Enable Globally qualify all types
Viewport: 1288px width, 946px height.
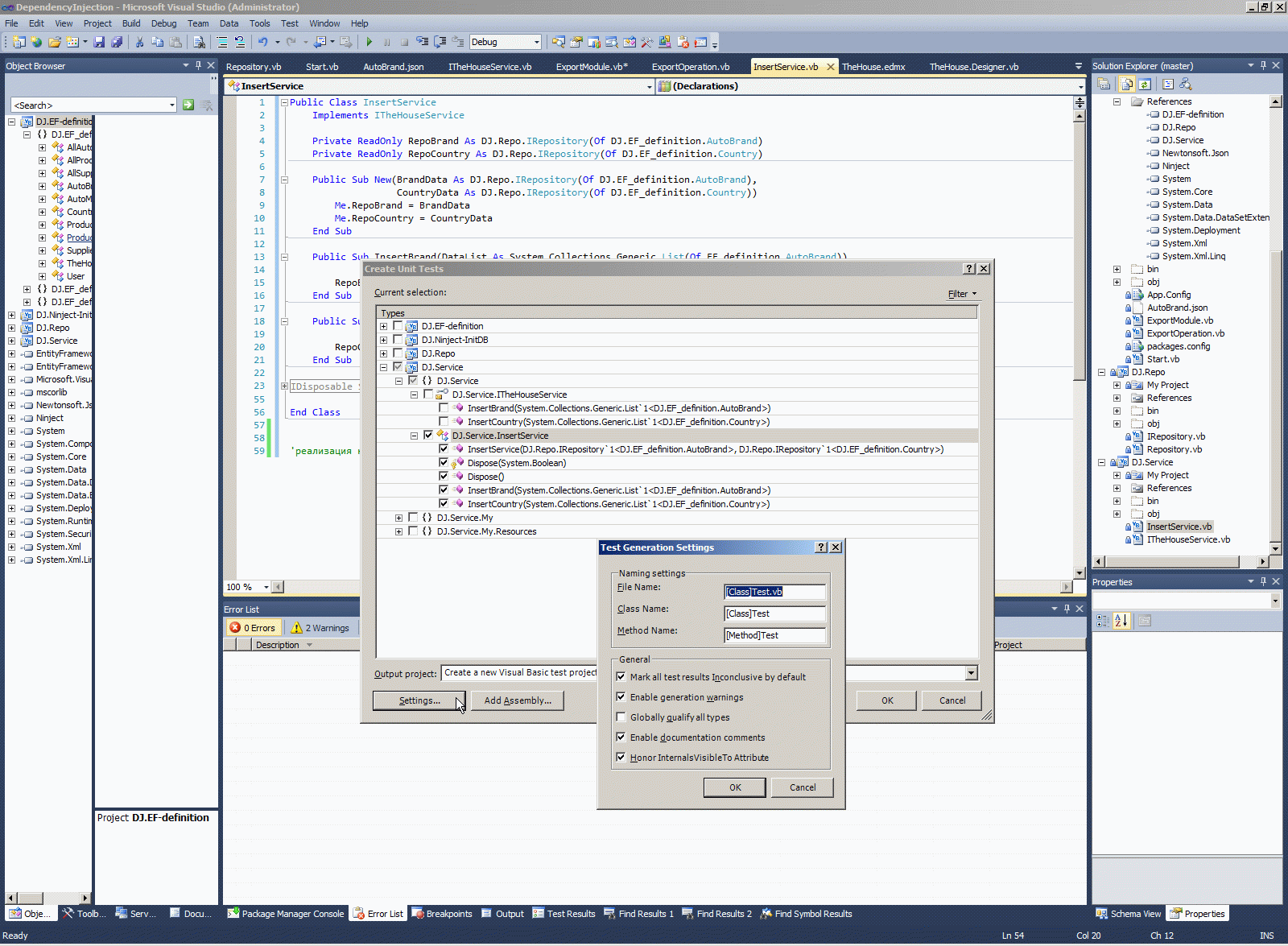click(x=621, y=717)
